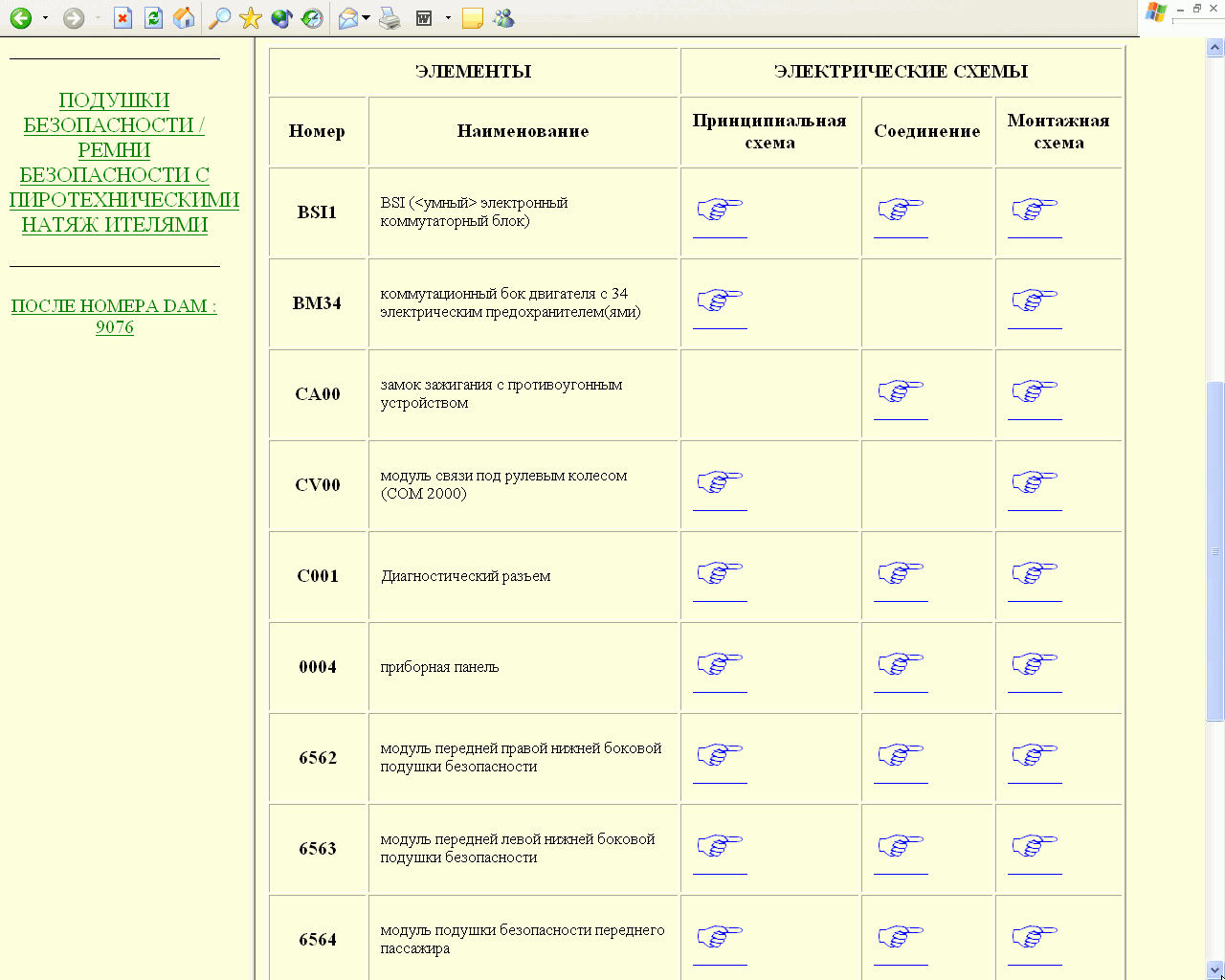Open principal schematic hand icon for BM34
The width and height of the screenshot is (1225, 980).
click(720, 300)
